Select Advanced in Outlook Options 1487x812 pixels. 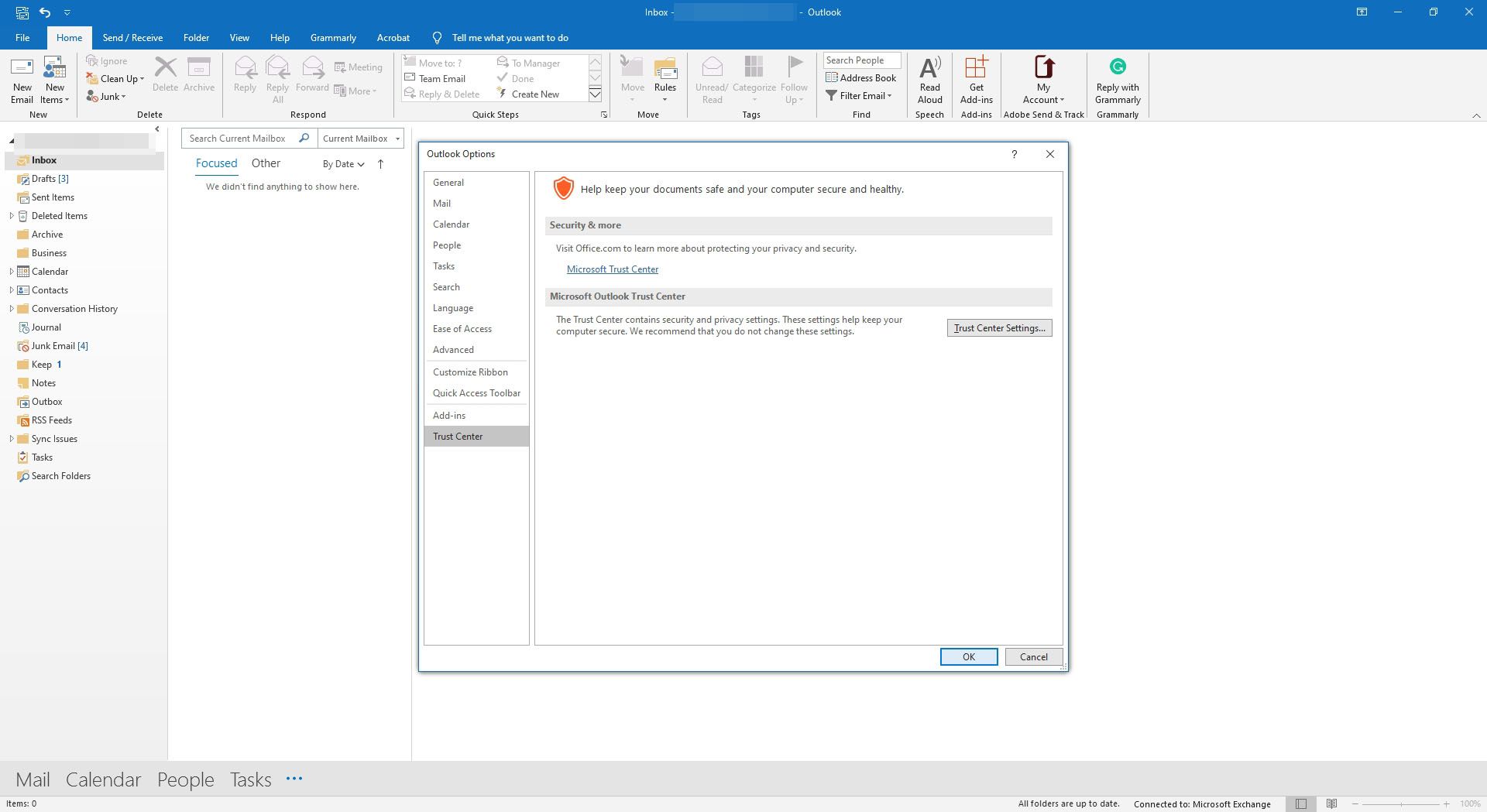pos(476,350)
